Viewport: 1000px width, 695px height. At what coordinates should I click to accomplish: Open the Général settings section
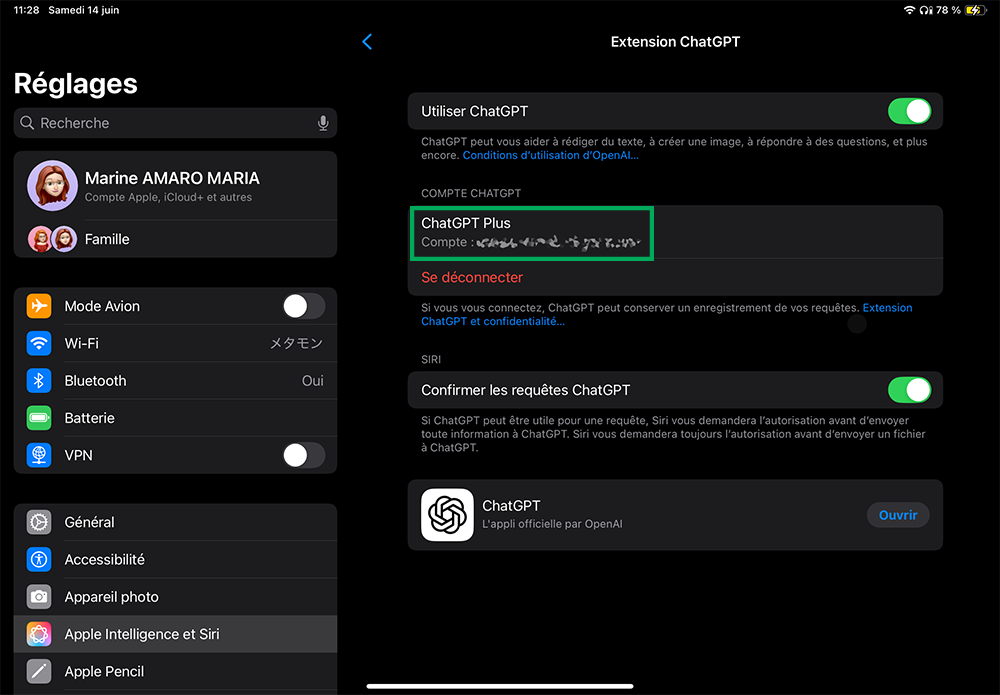pos(175,522)
